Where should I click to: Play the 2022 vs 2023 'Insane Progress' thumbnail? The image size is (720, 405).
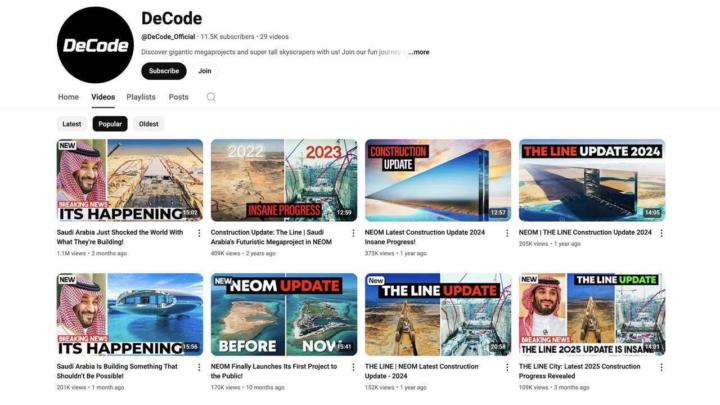[x=284, y=180]
